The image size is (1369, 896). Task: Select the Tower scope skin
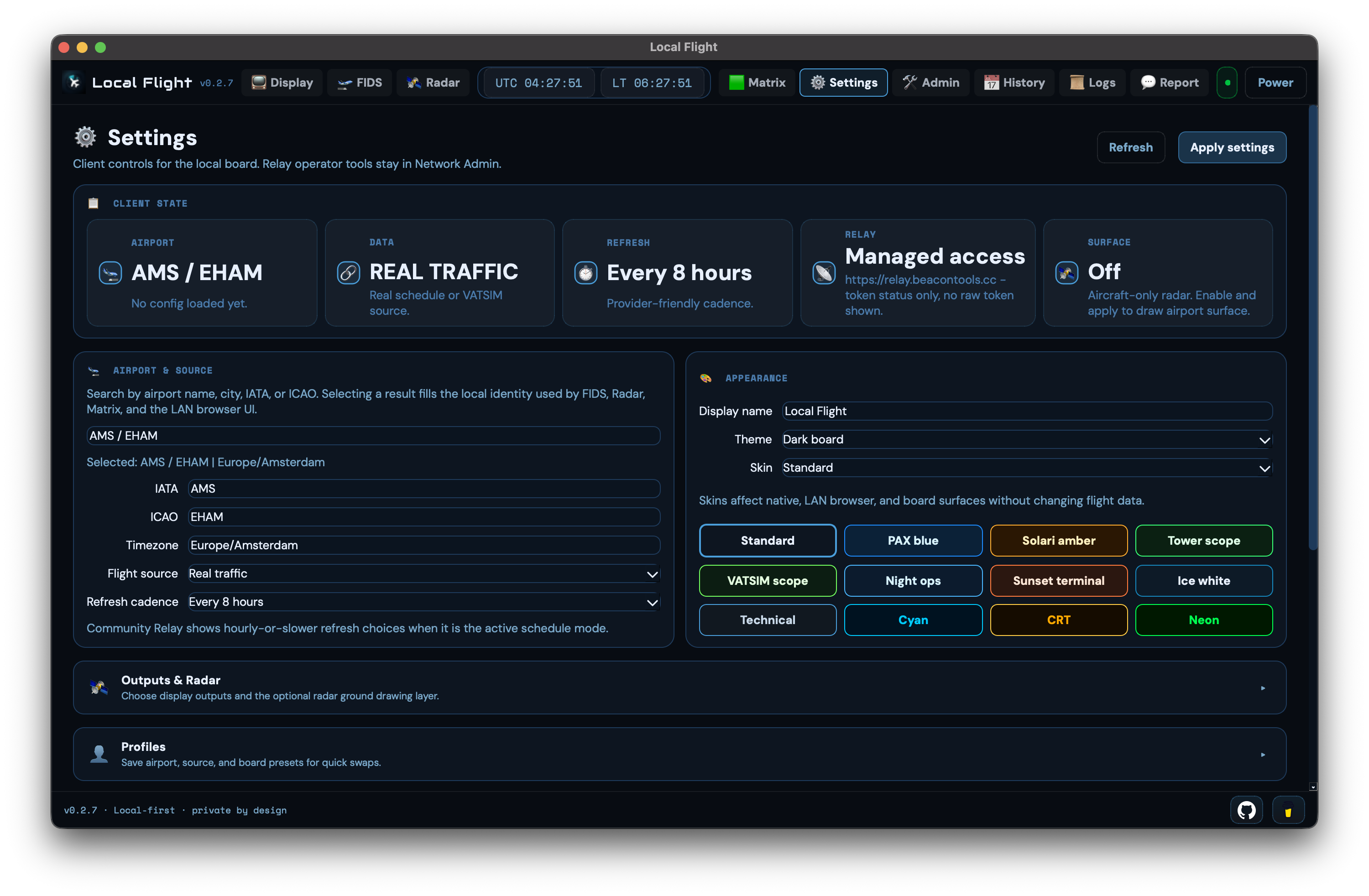1203,541
